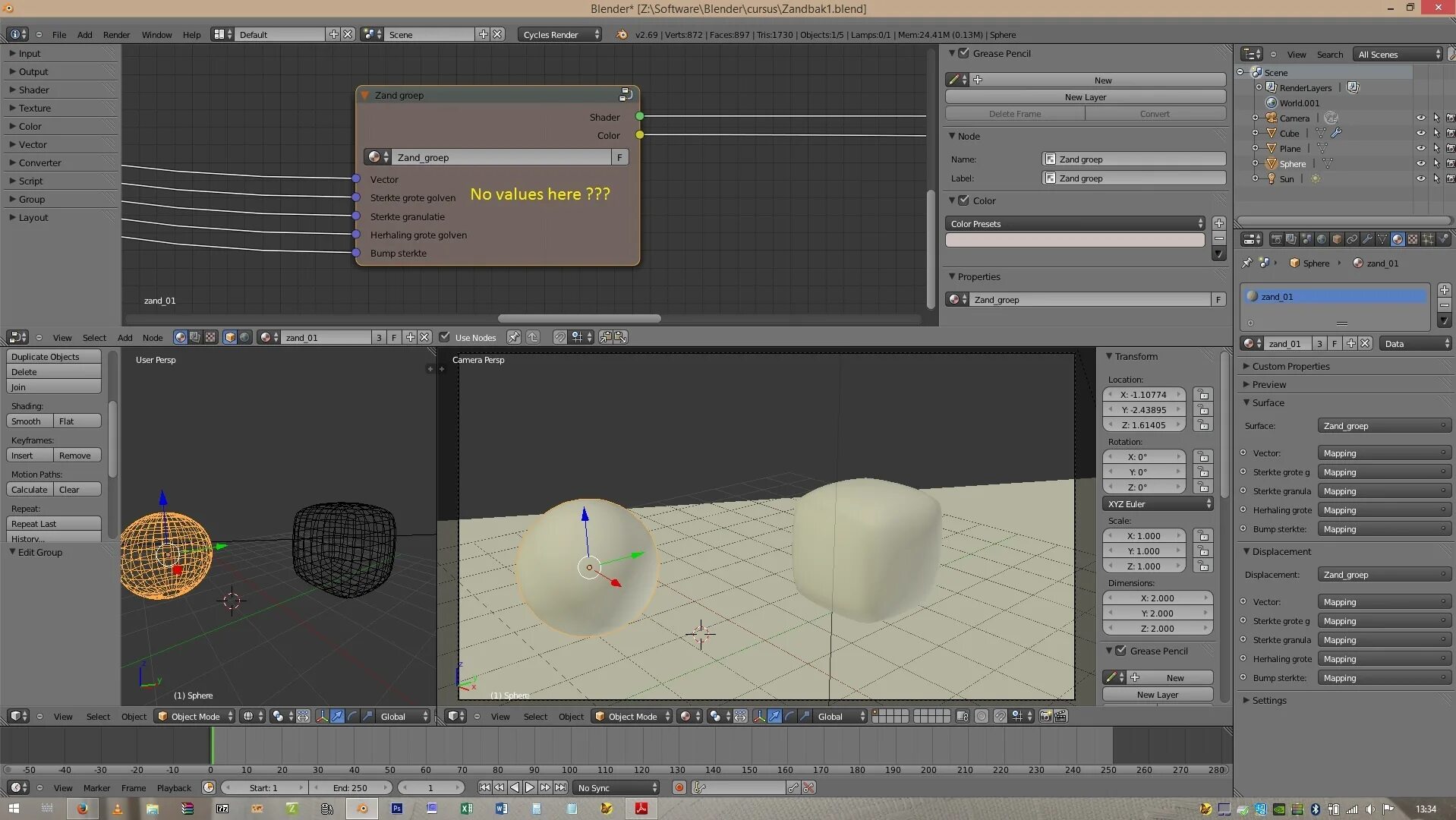The height and width of the screenshot is (820, 1456).
Task: Open Word from the Windows taskbar
Action: click(x=501, y=809)
